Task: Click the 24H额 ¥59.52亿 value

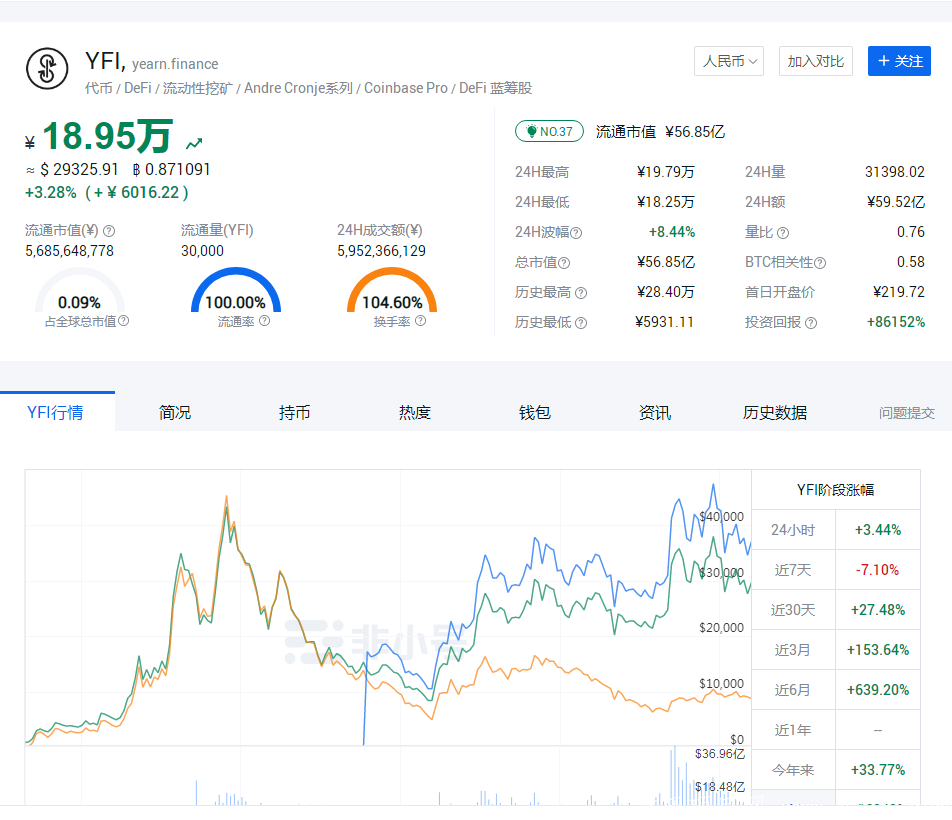Action: [x=896, y=202]
